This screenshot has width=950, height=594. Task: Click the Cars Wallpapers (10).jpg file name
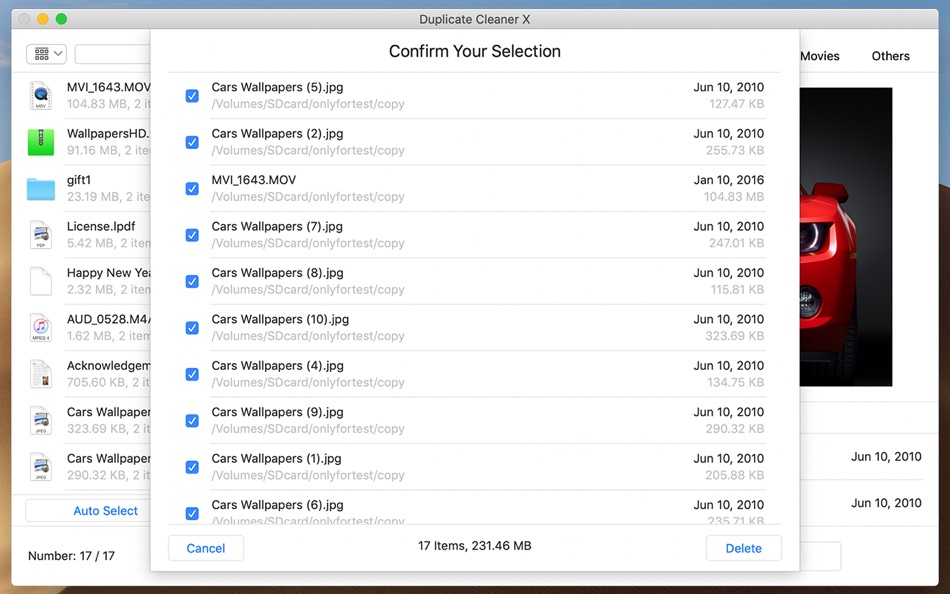(x=280, y=319)
